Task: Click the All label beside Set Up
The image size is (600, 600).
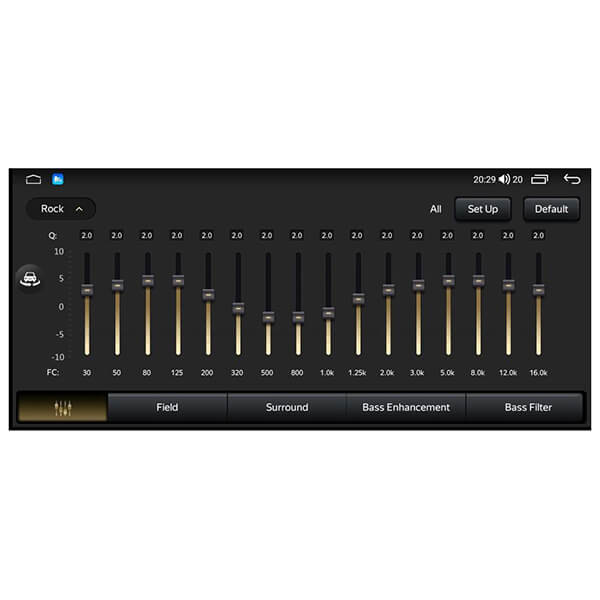Action: (435, 209)
